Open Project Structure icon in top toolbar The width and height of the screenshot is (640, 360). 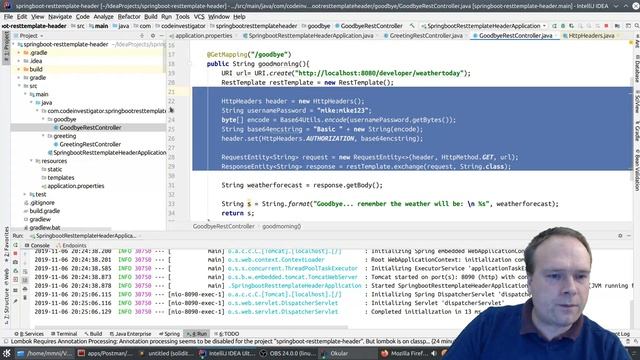(617, 26)
